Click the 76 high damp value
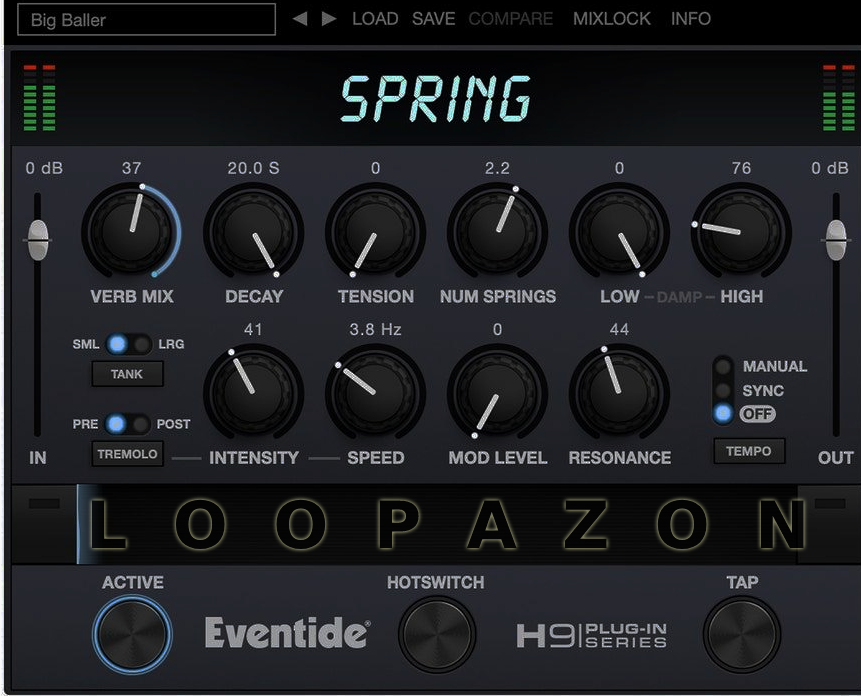The height and width of the screenshot is (696, 861). point(741,167)
